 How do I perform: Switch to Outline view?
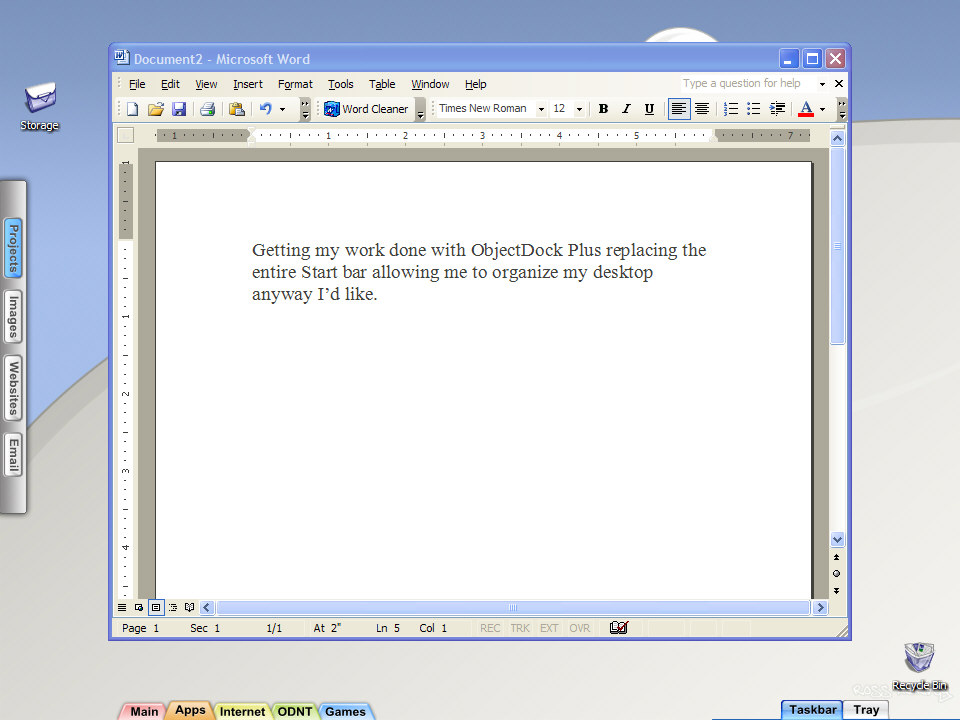pos(173,607)
